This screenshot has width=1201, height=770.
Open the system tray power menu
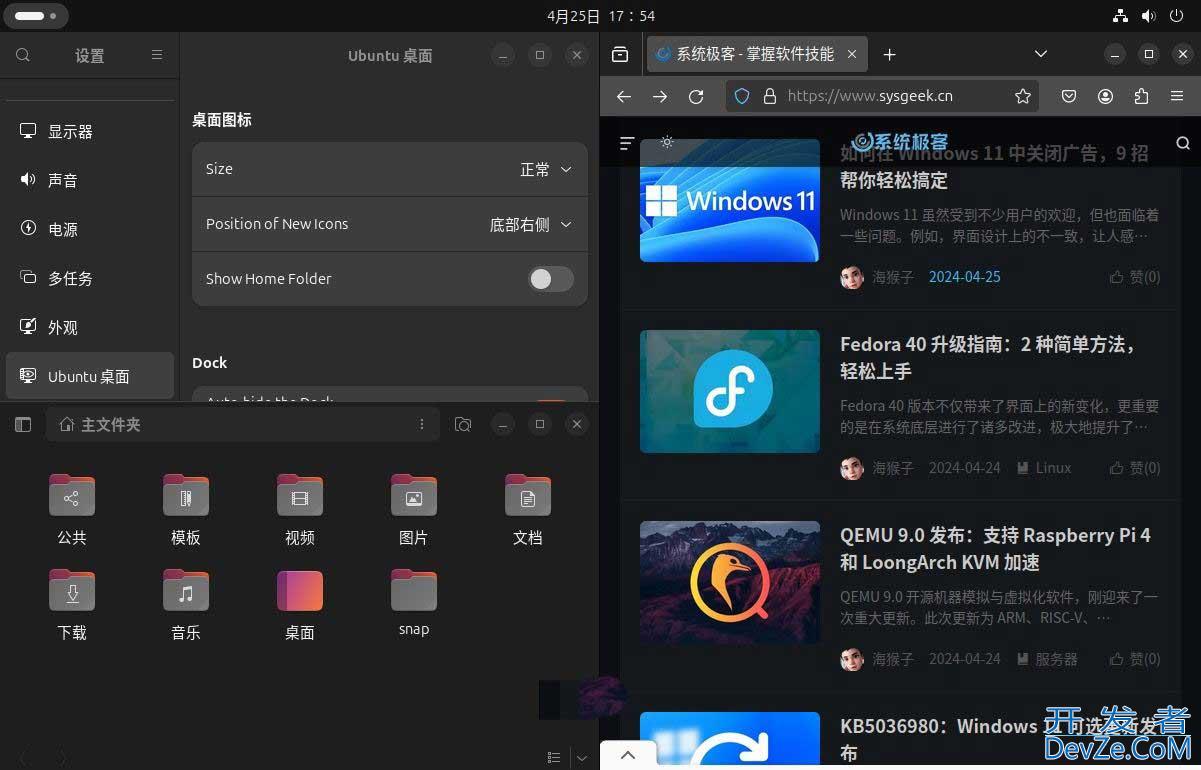click(1177, 16)
